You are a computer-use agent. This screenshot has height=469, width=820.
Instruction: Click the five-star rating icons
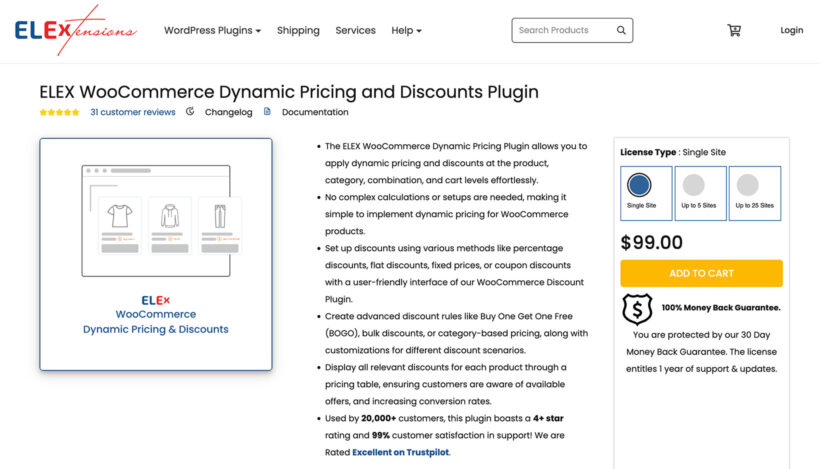59,112
